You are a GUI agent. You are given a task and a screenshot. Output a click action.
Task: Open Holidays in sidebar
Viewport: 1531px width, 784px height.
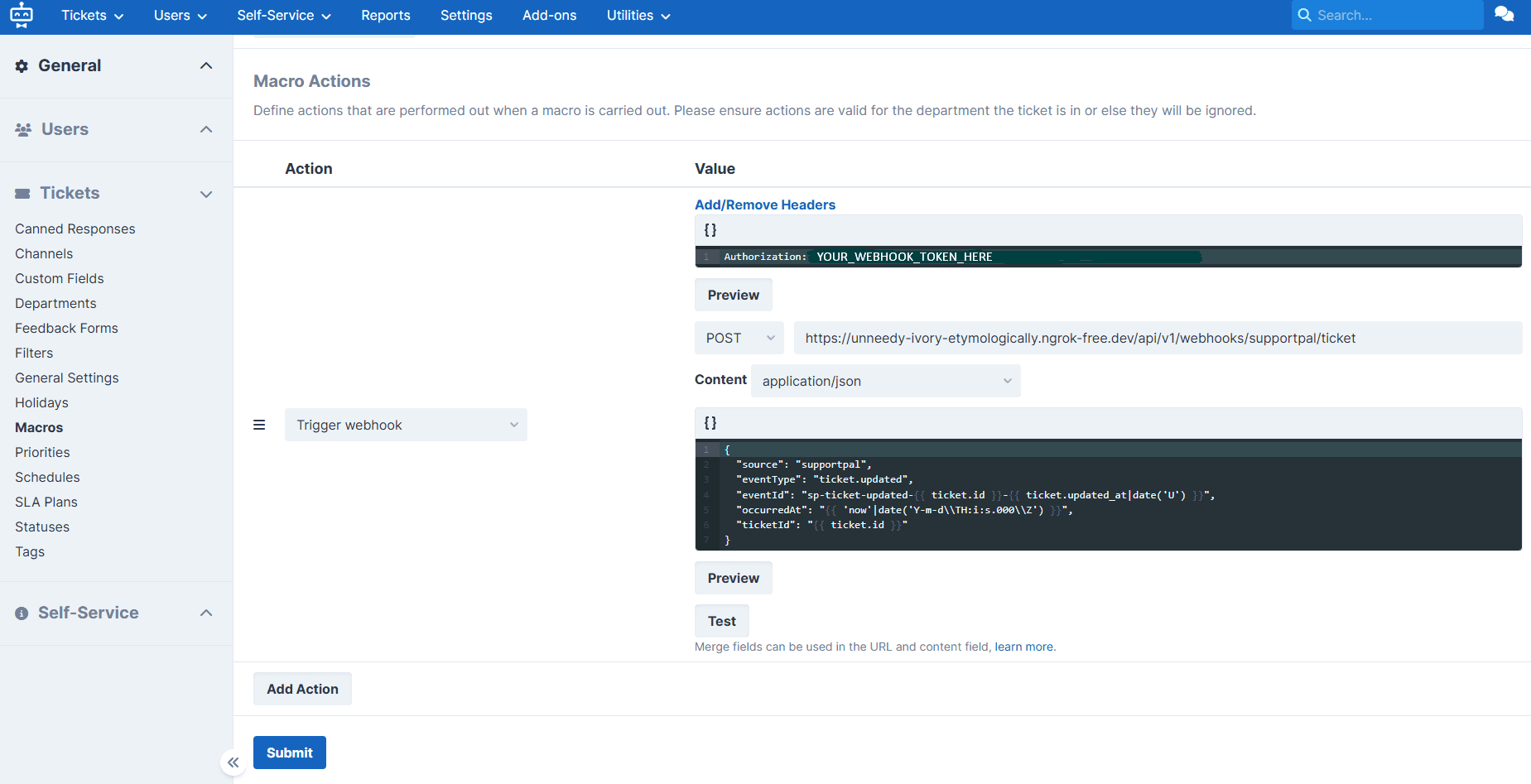(x=41, y=402)
